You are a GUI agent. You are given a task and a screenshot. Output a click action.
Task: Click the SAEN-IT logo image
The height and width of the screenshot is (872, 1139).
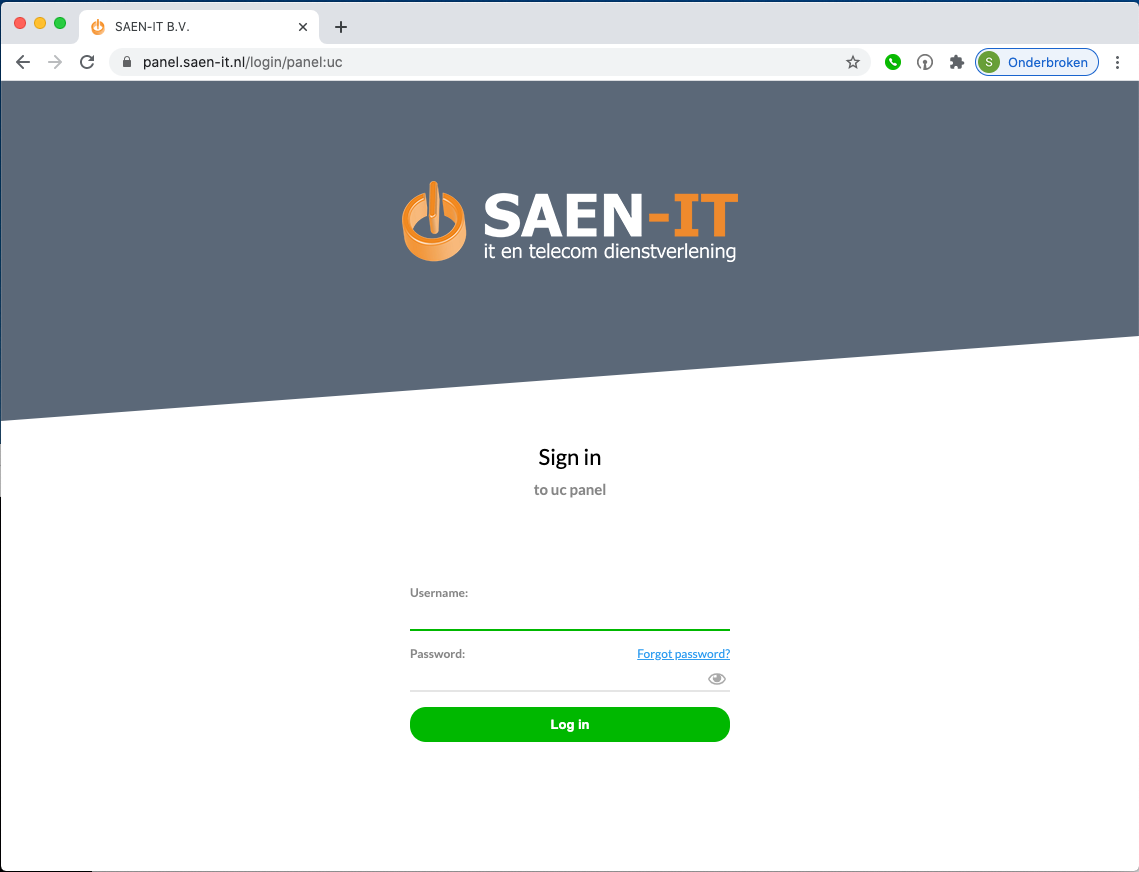coord(570,222)
